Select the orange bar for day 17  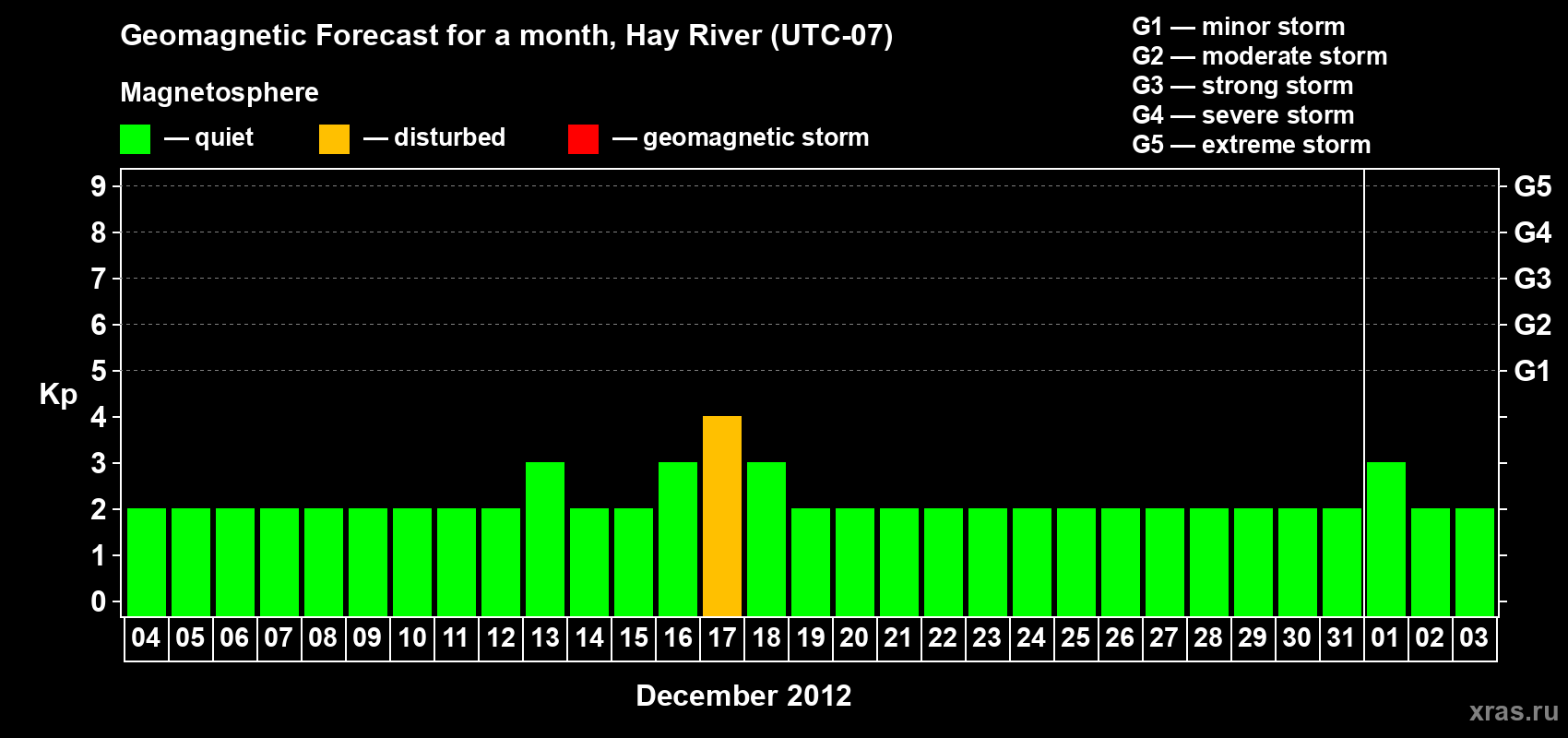(722, 516)
